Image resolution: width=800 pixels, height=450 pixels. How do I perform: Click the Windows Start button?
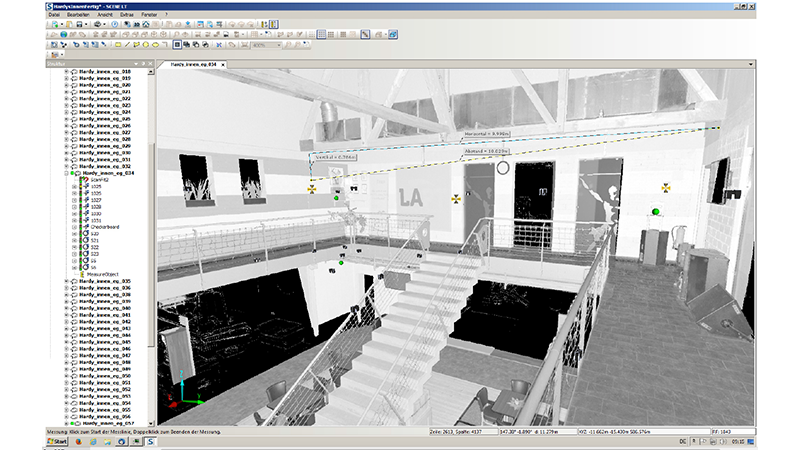click(58, 441)
